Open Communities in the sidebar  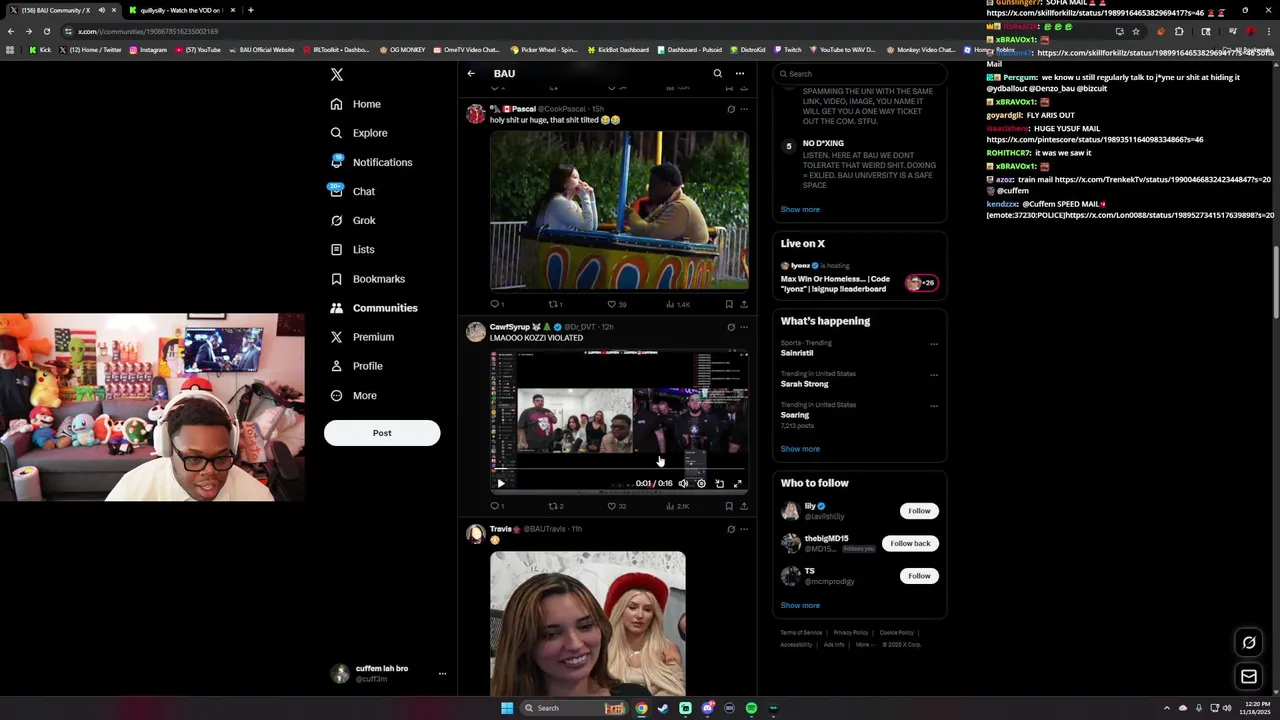(374, 308)
